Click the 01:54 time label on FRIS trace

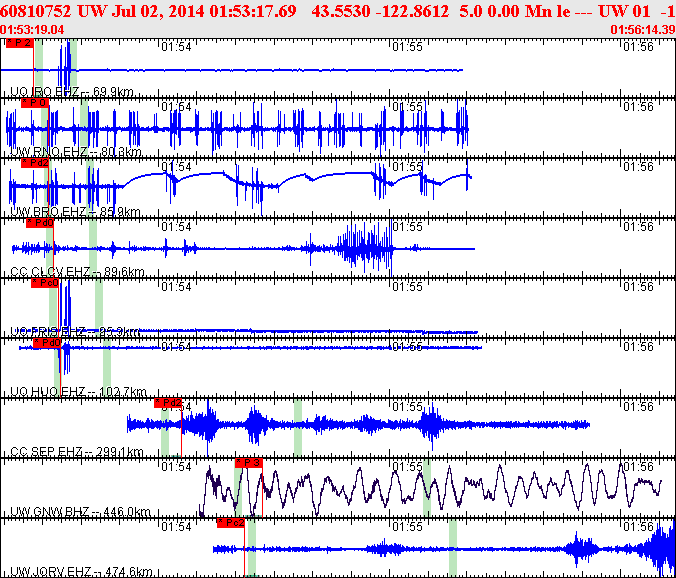[x=176, y=286]
